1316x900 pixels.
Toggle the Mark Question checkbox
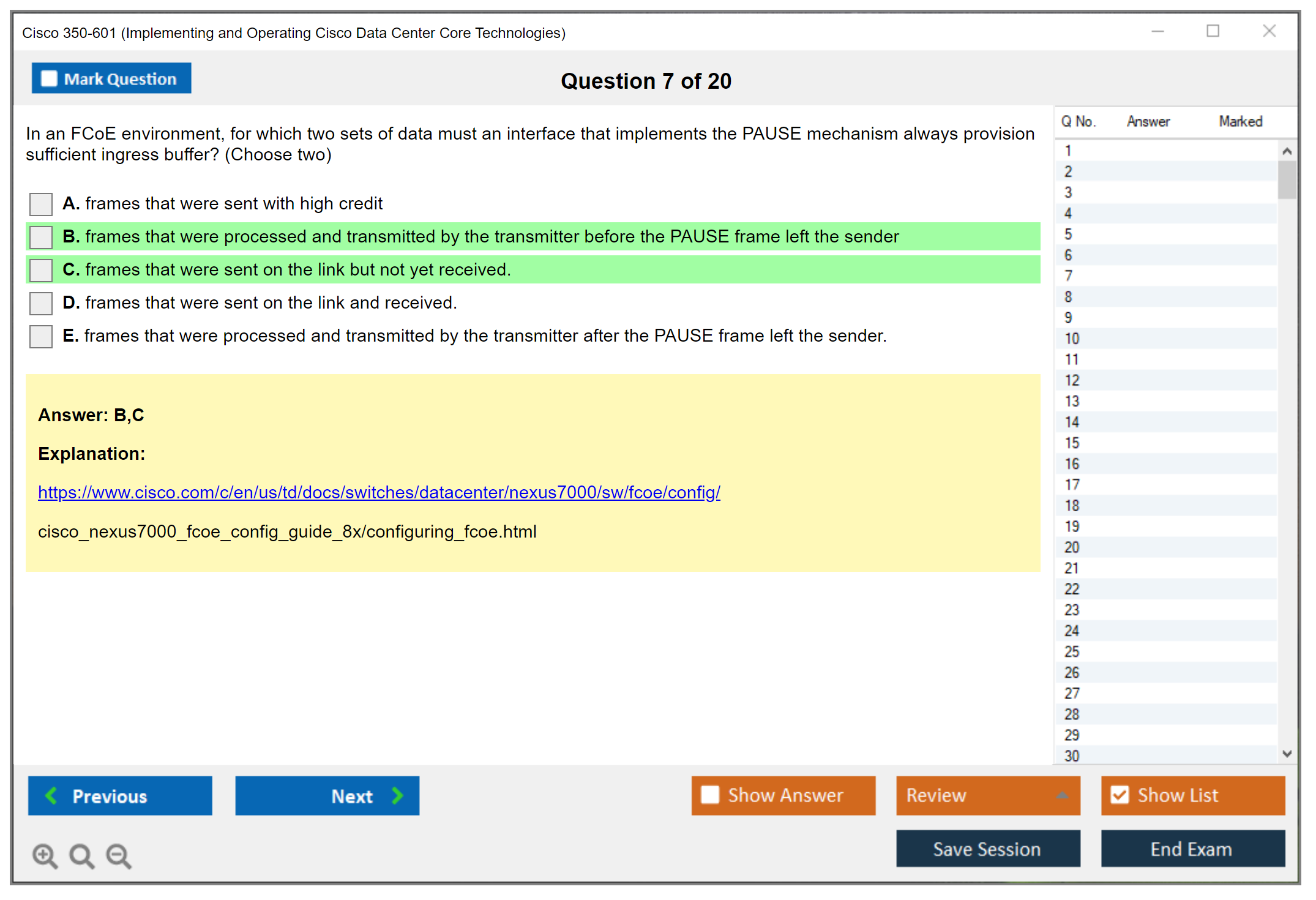pos(49,78)
